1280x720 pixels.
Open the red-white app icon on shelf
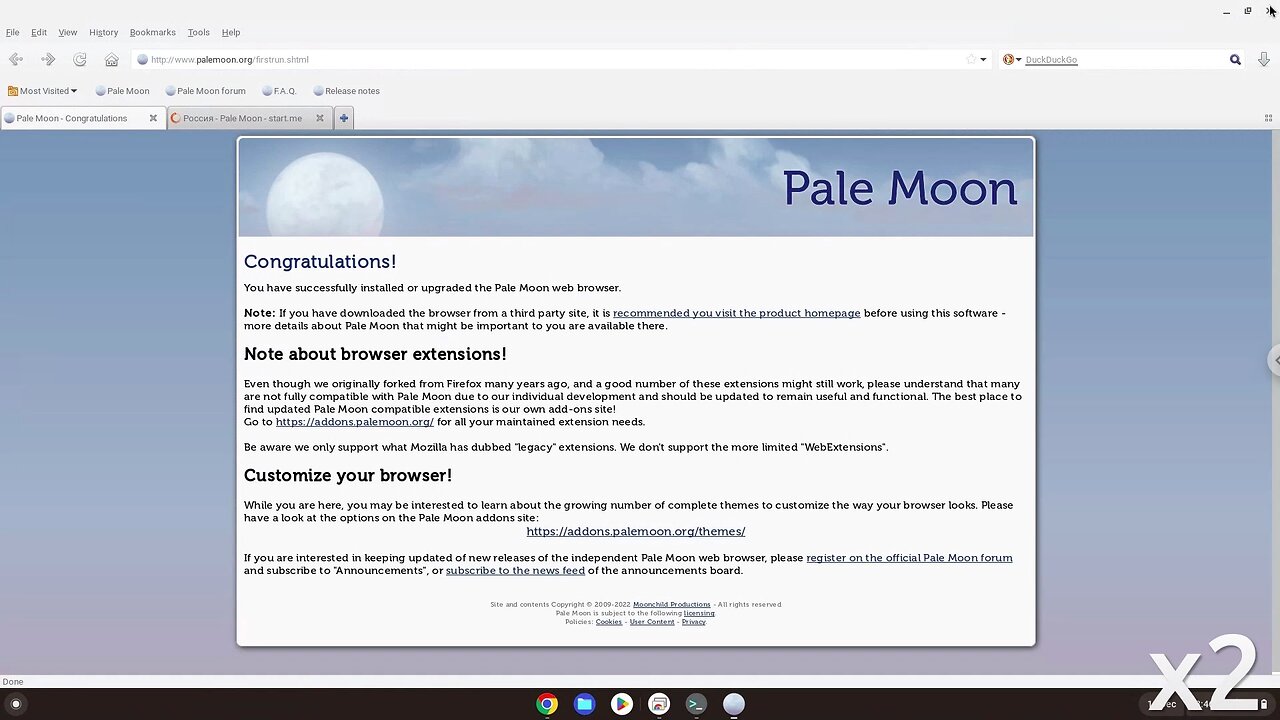(x=659, y=704)
